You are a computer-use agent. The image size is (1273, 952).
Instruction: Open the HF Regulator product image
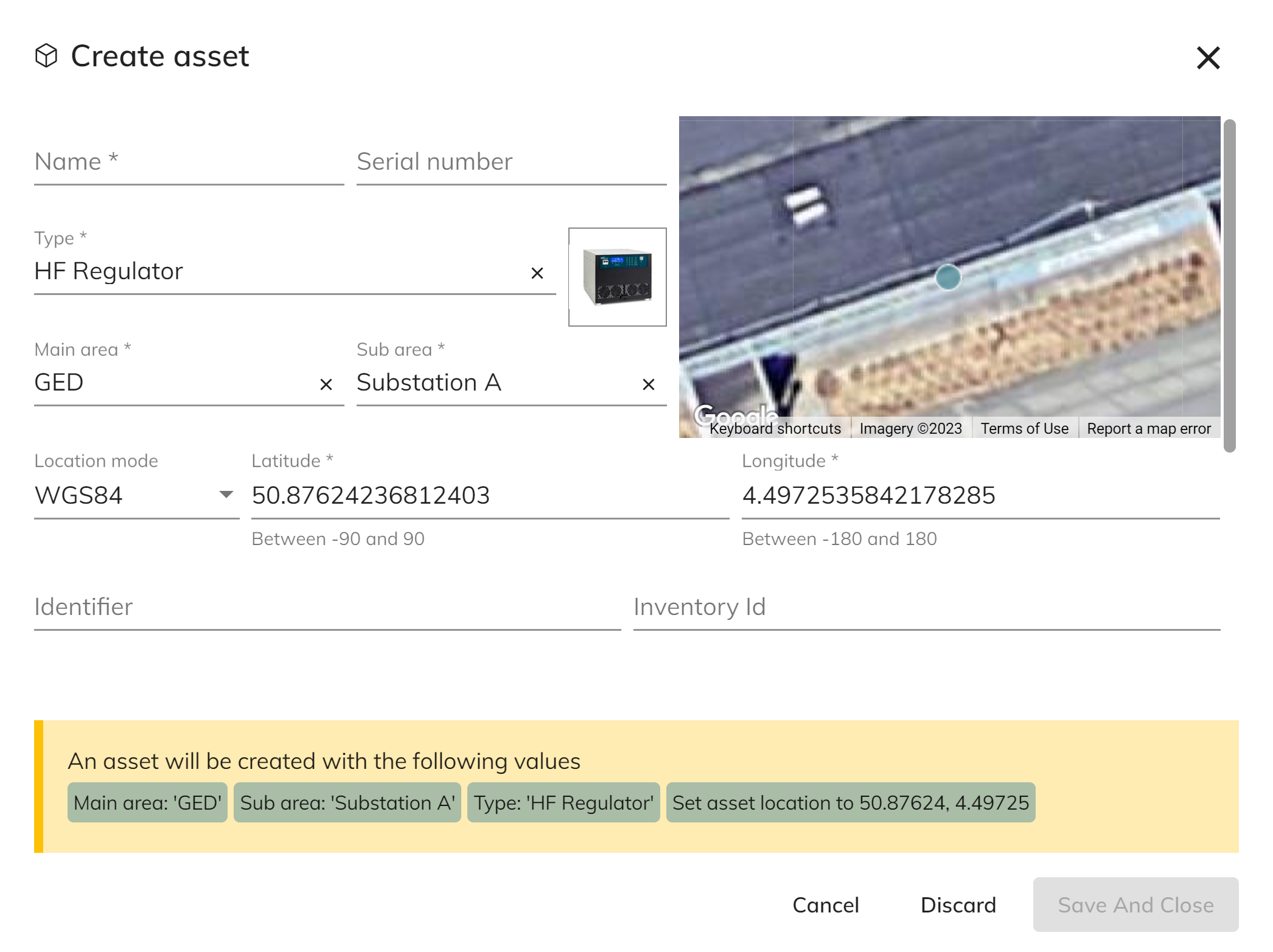tap(617, 277)
